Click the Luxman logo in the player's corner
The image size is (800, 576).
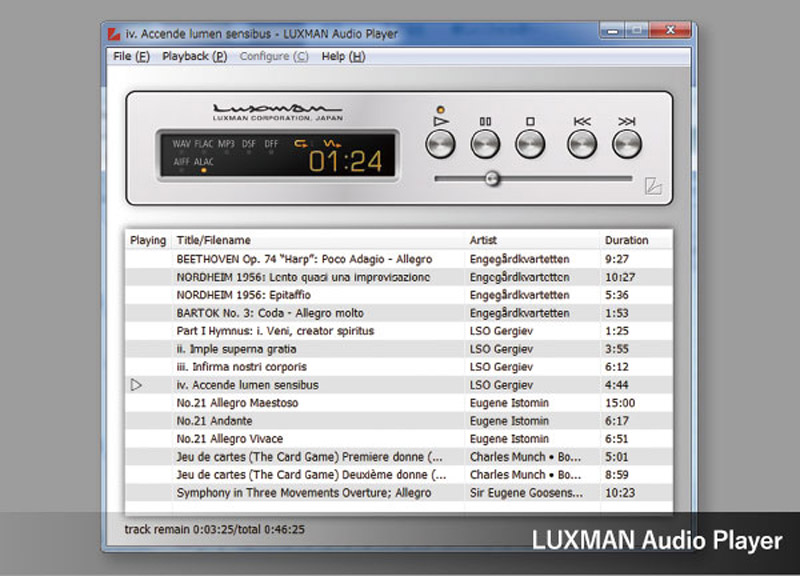coord(651,188)
